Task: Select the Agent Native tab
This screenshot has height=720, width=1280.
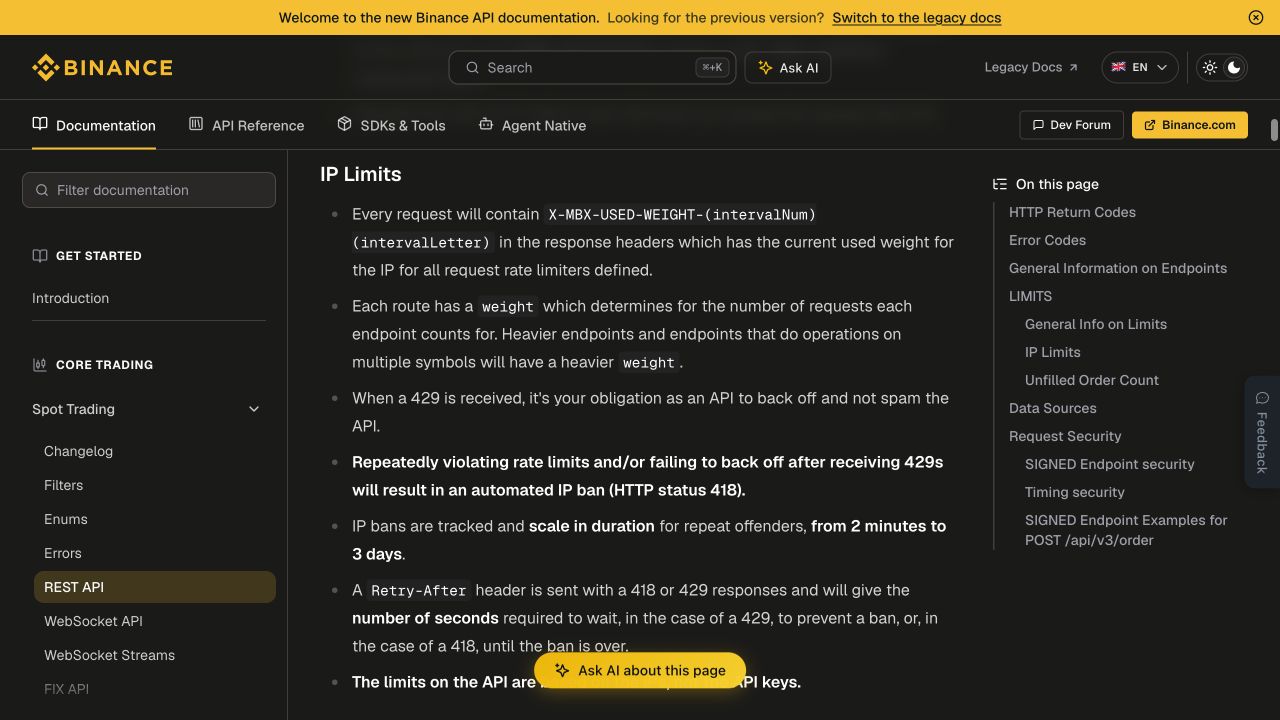Action: [x=532, y=125]
